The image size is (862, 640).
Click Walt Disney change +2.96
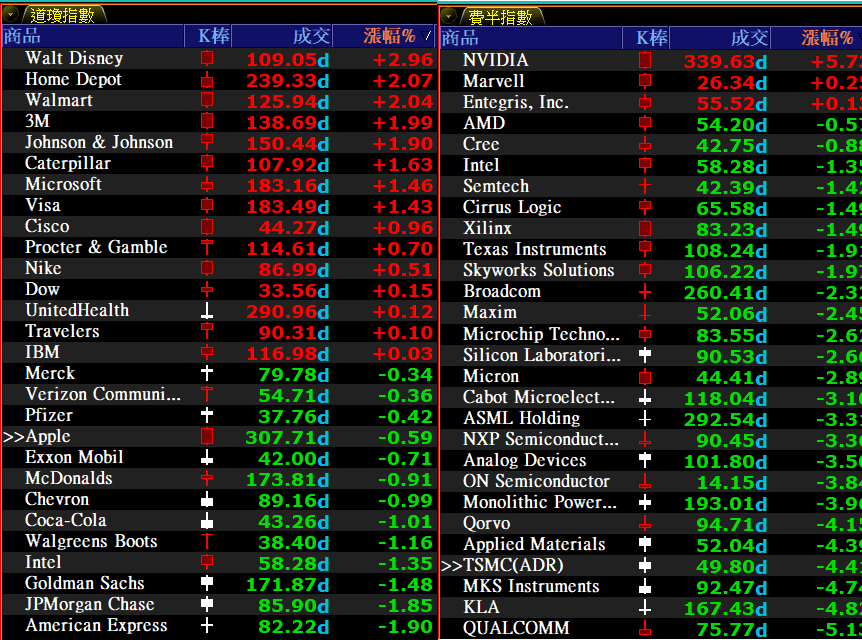coord(403,60)
